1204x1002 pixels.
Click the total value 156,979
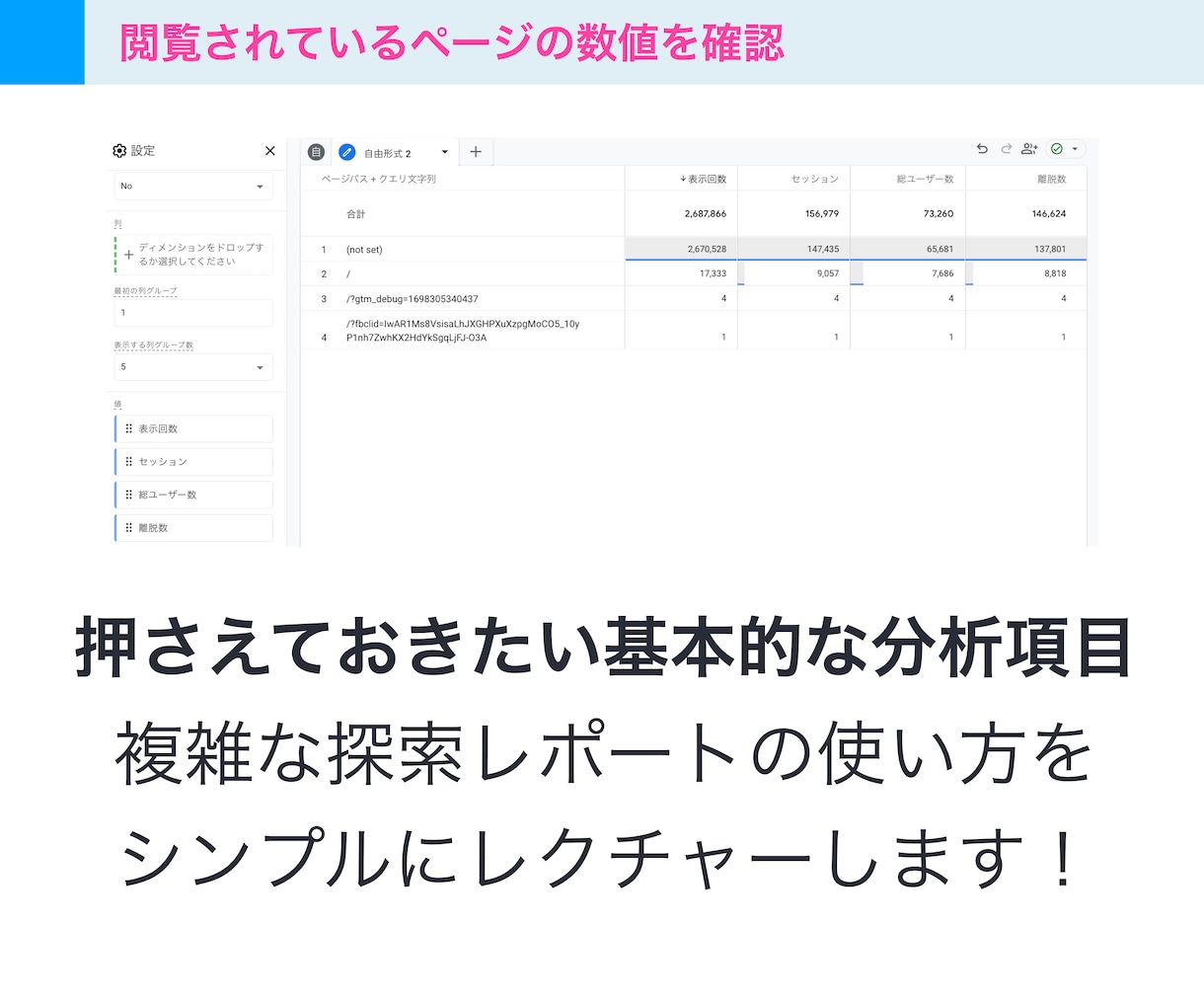(x=822, y=214)
